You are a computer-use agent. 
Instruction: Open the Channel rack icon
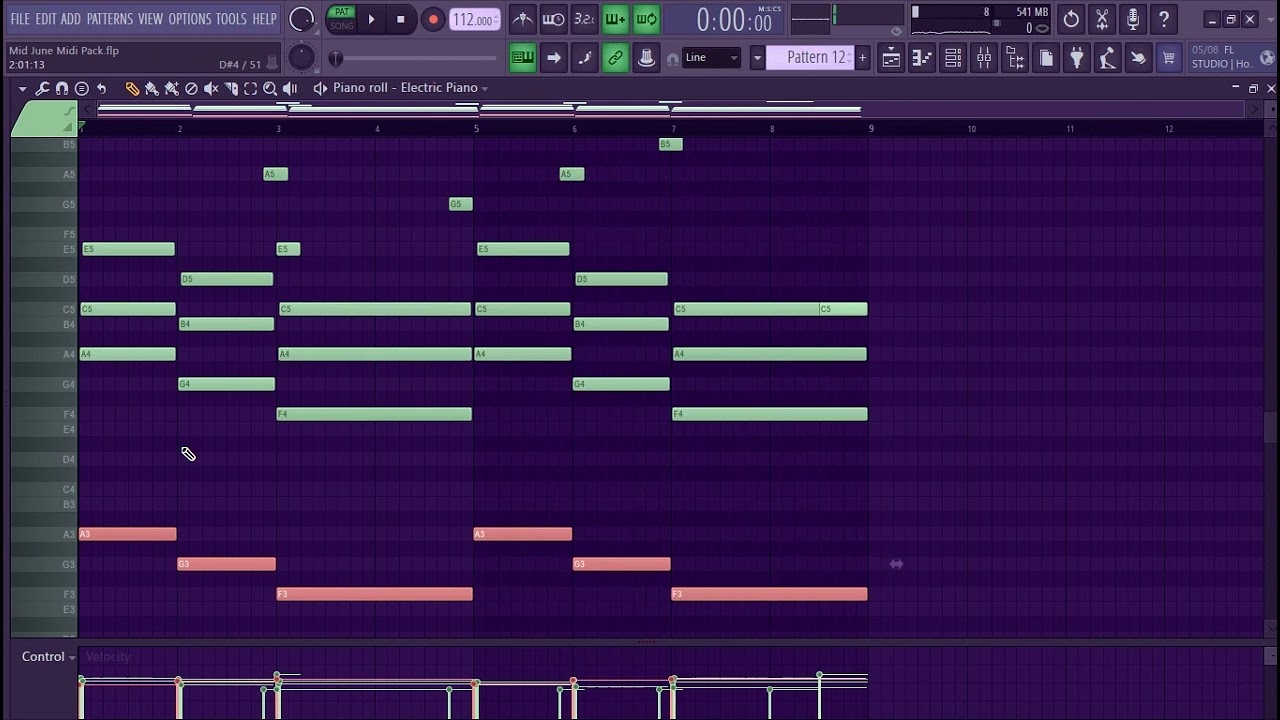pos(953,58)
